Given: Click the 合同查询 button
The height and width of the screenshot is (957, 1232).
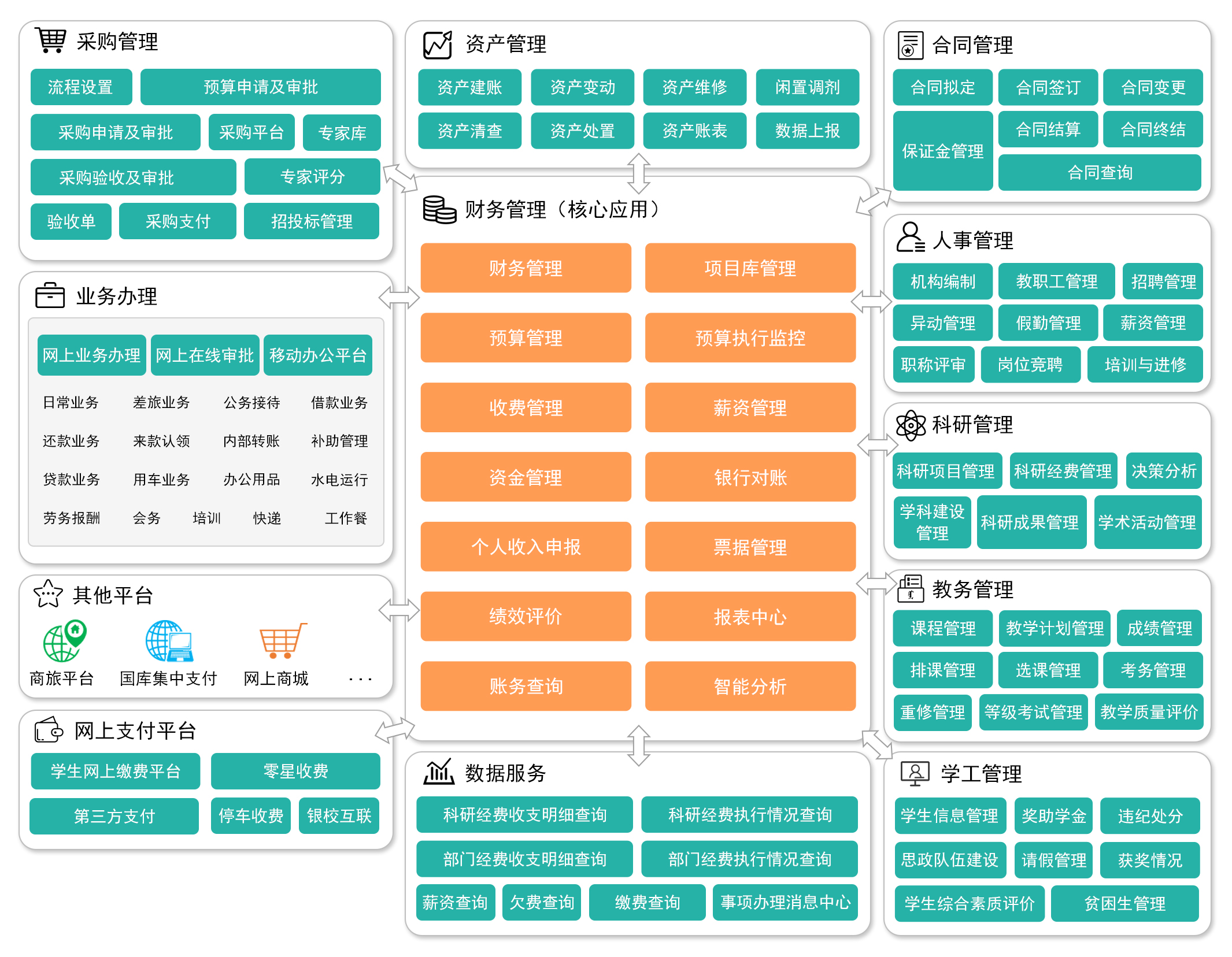Looking at the screenshot, I should click(x=1100, y=172).
